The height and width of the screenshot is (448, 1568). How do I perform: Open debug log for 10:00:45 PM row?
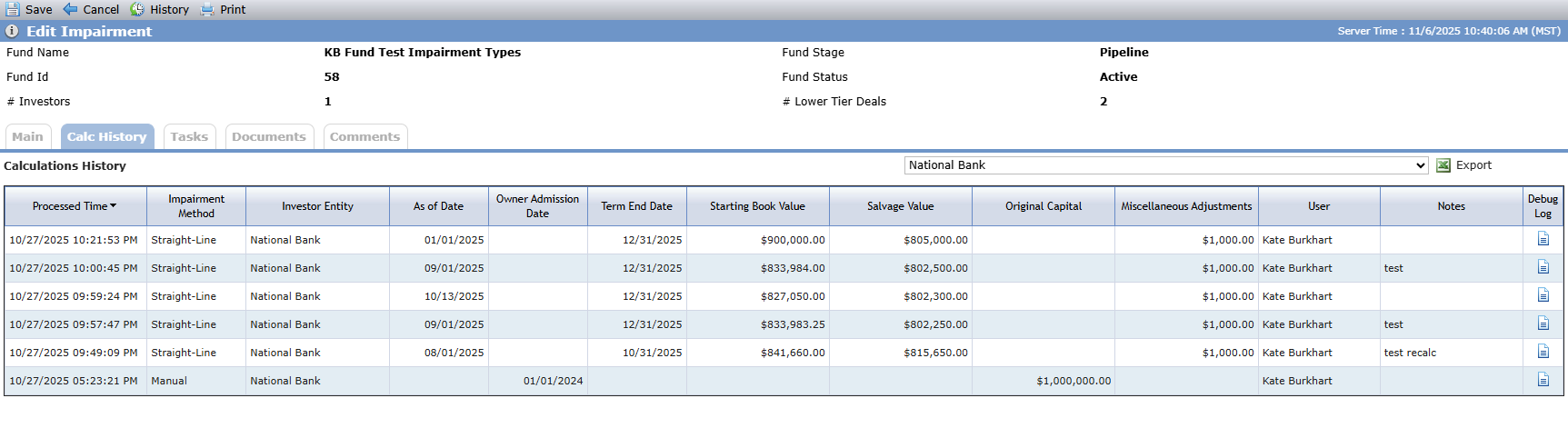pos(1543,267)
